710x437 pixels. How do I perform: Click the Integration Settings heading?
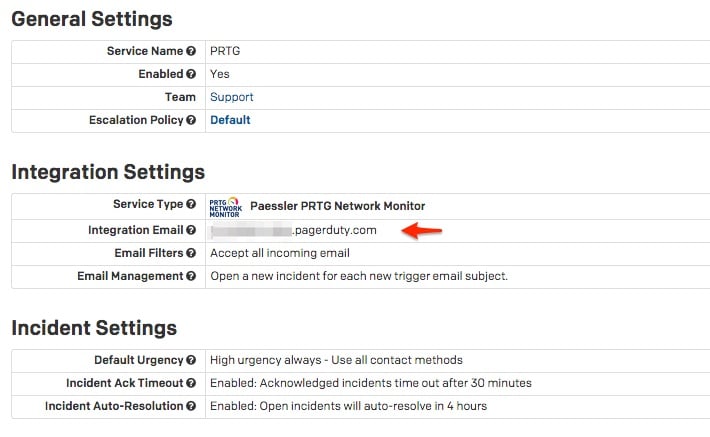pos(108,172)
